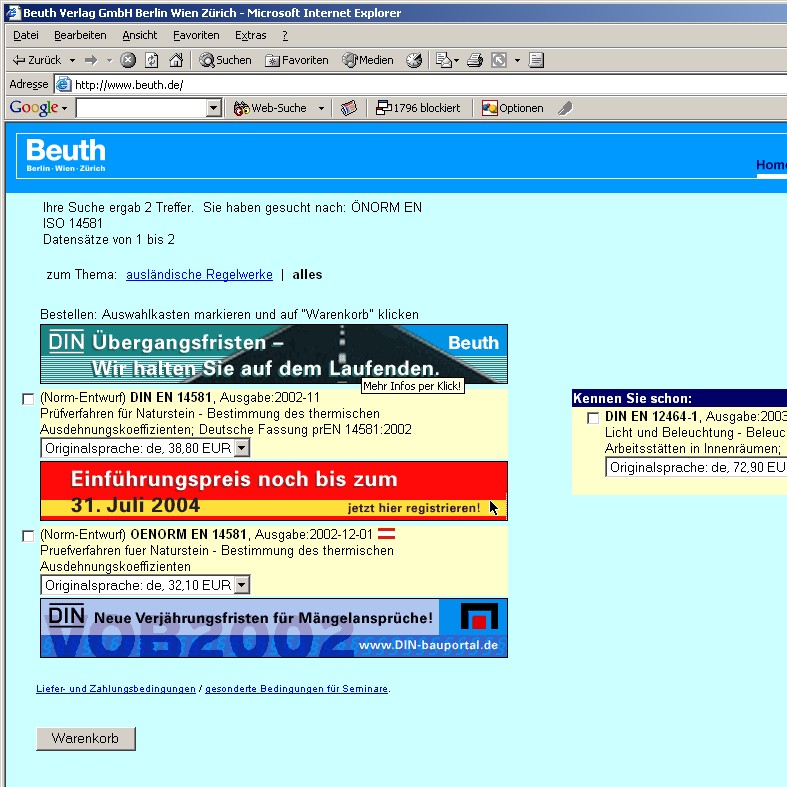Image resolution: width=787 pixels, height=787 pixels.
Task: Click the Internet Explorer title bar icon
Action: [x=13, y=13]
